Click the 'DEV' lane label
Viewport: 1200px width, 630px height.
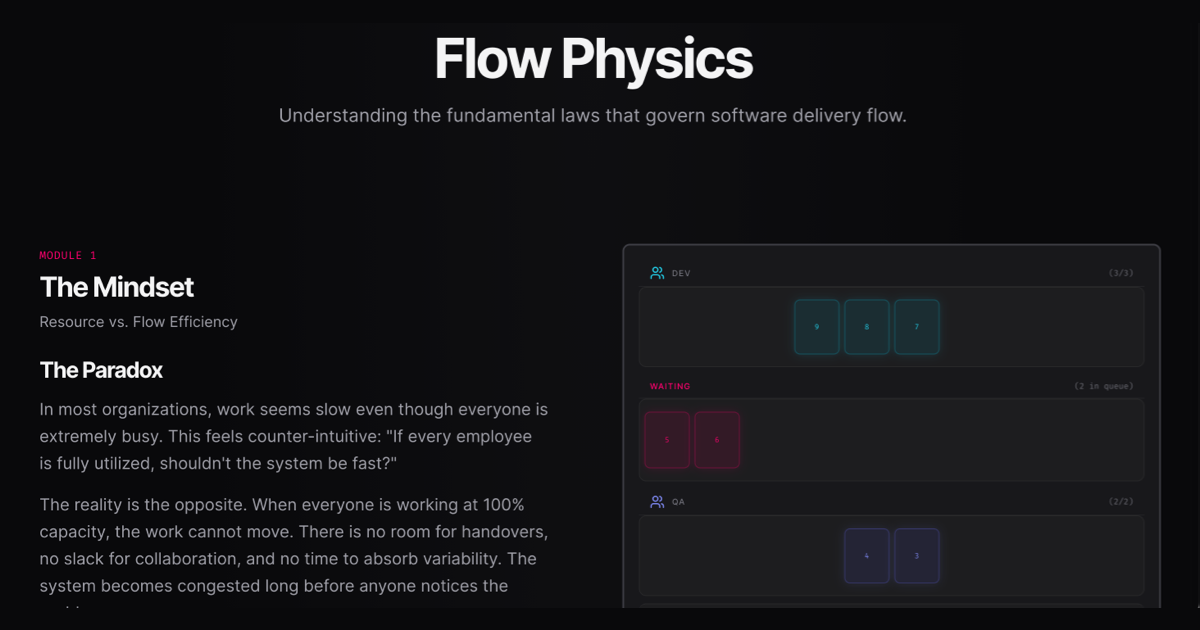(681, 273)
